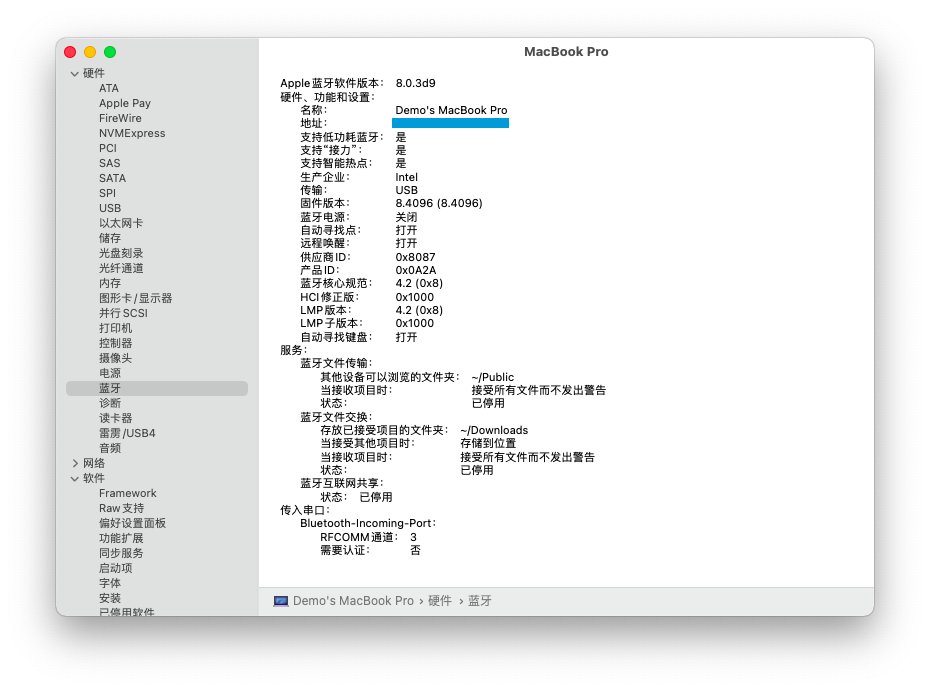This screenshot has width=930, height=690.
Task: Click the 8.4096 (8.4096) firmware value
Action: pyautogui.click(x=439, y=203)
